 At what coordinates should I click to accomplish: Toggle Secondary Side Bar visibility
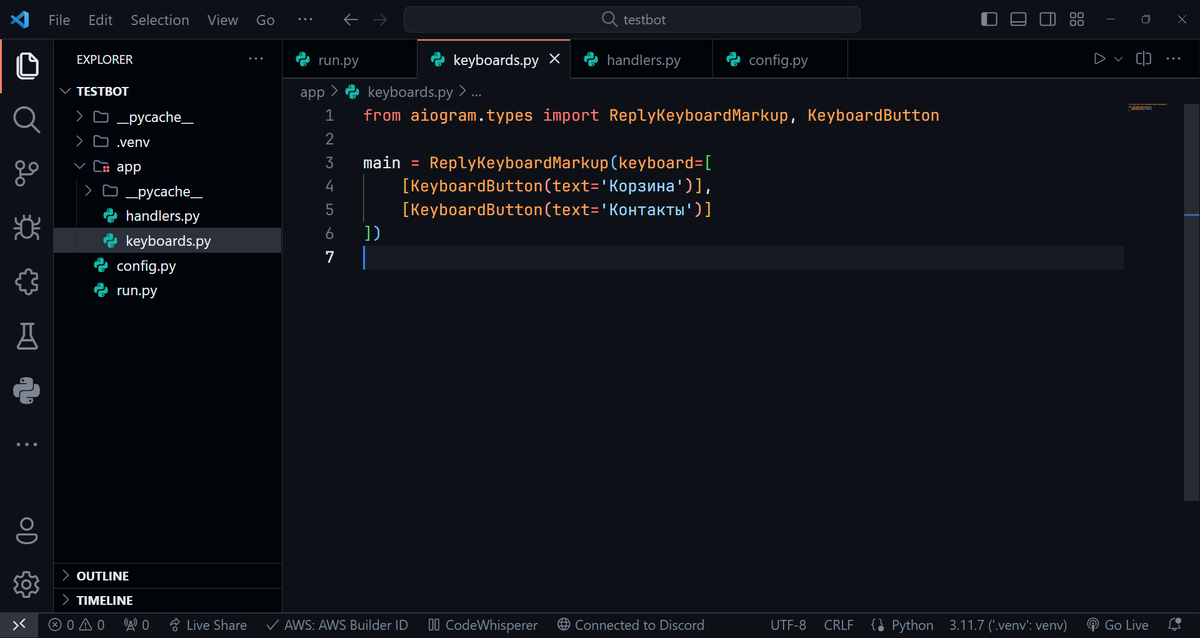click(x=1047, y=19)
